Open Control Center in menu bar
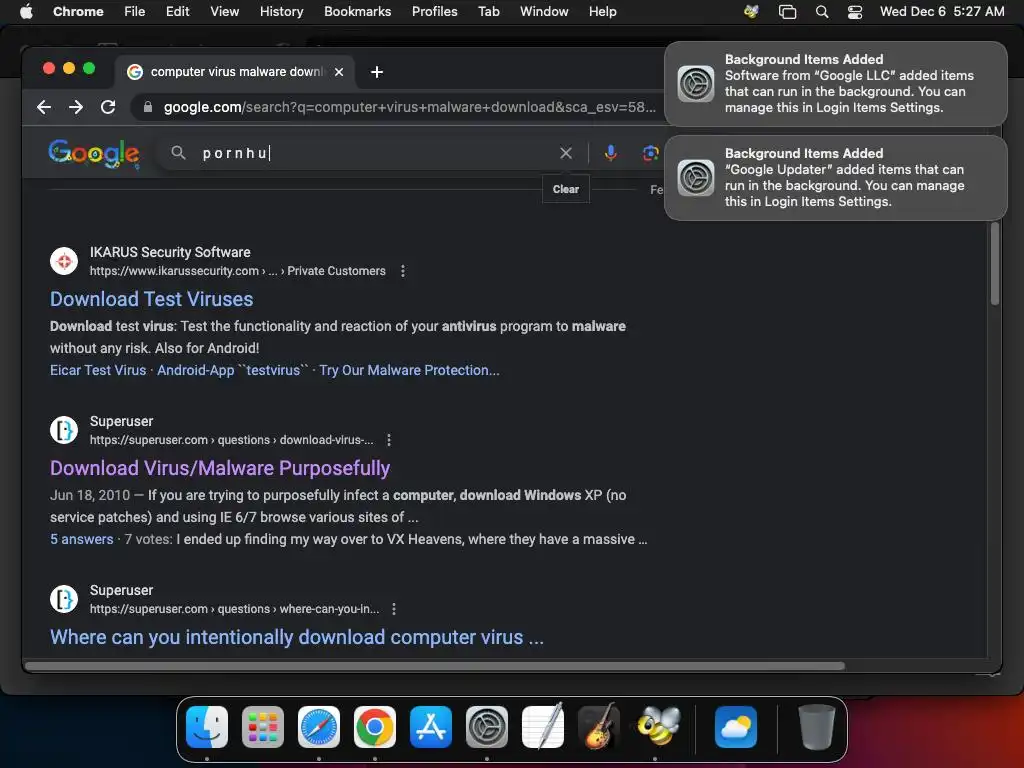The width and height of the screenshot is (1024, 768). (x=855, y=11)
